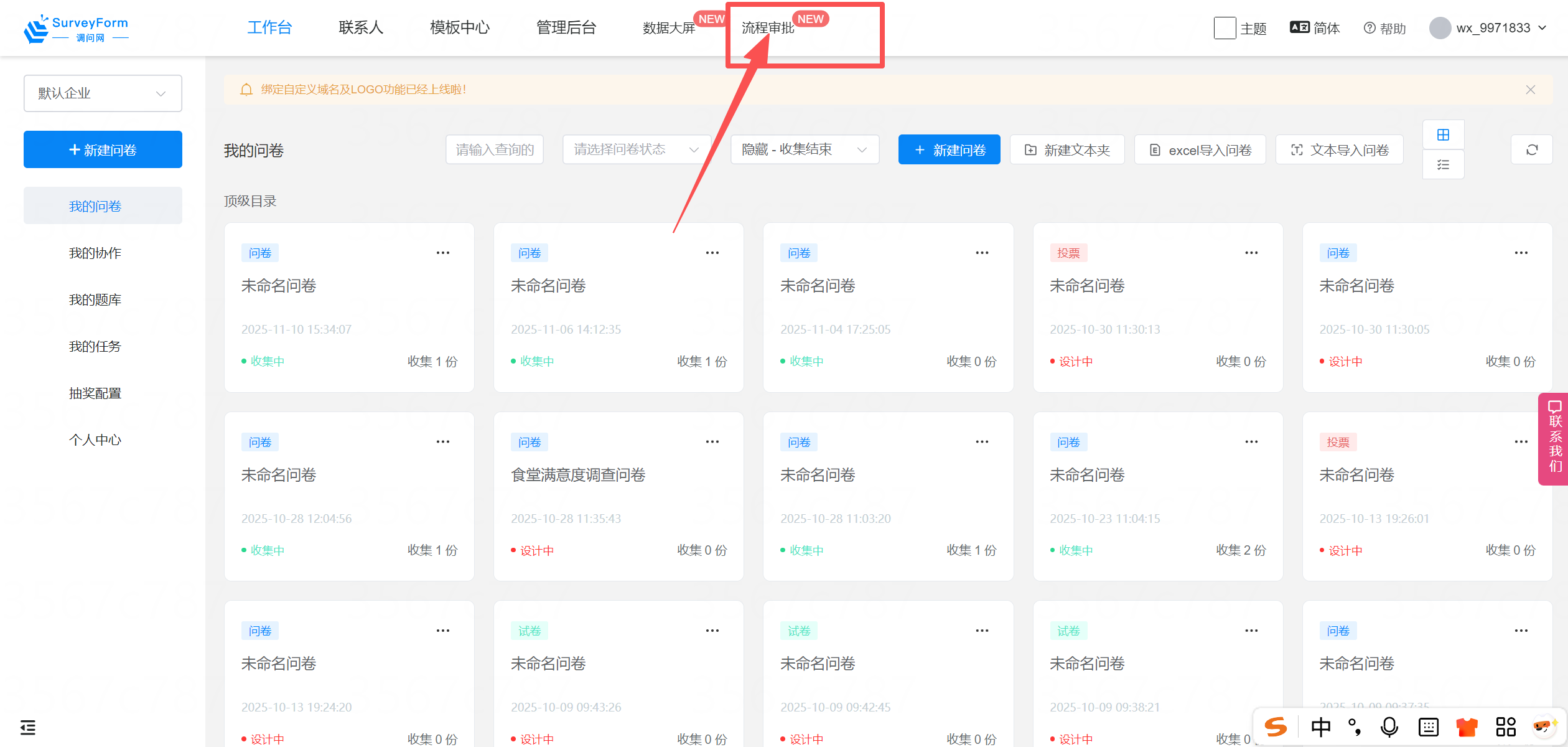The width and height of the screenshot is (1568, 747).
Task: Open the 联系我们 contact widget
Action: point(1554,438)
